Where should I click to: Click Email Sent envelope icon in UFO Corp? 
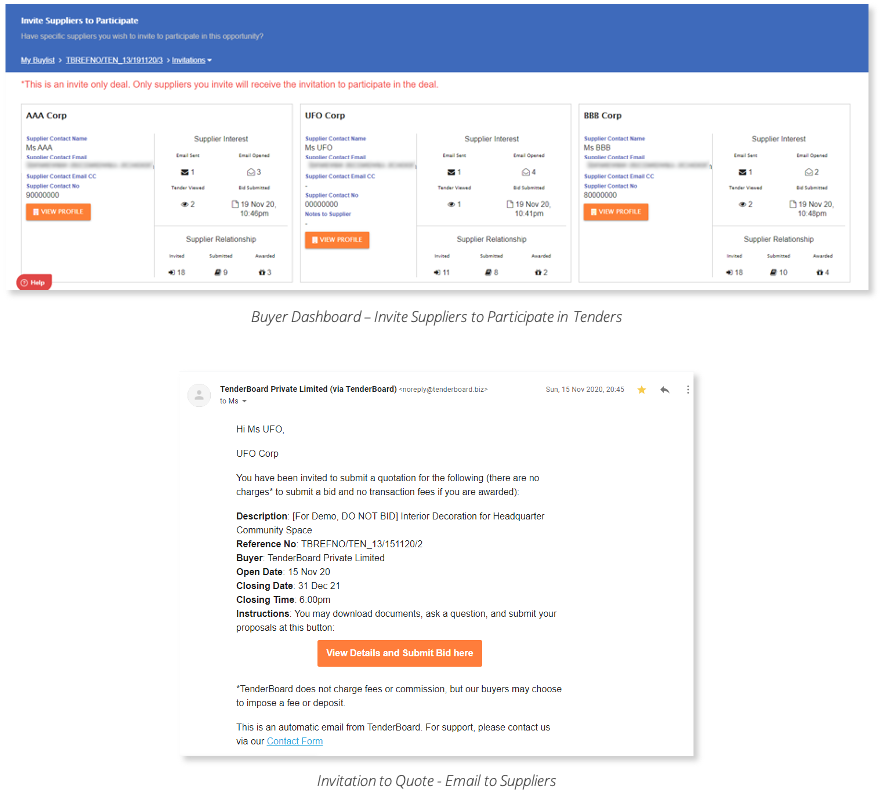click(x=451, y=172)
